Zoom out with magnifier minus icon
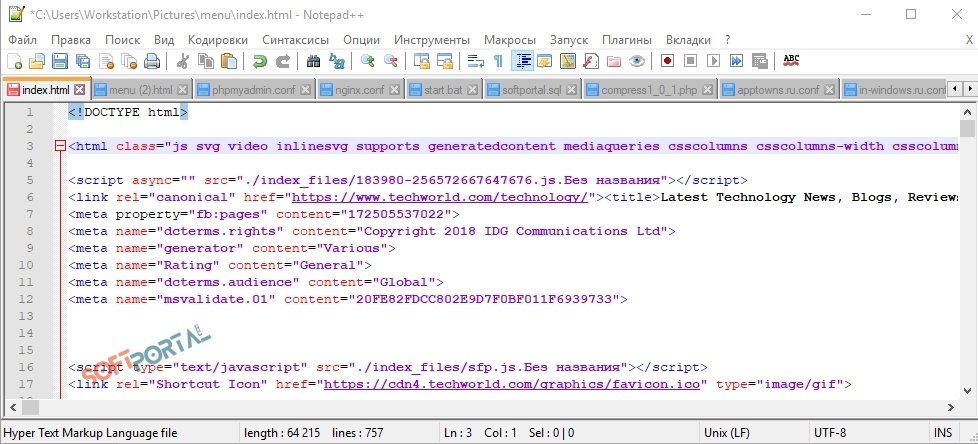Image resolution: width=978 pixels, height=444 pixels. pyautogui.click(x=390, y=61)
